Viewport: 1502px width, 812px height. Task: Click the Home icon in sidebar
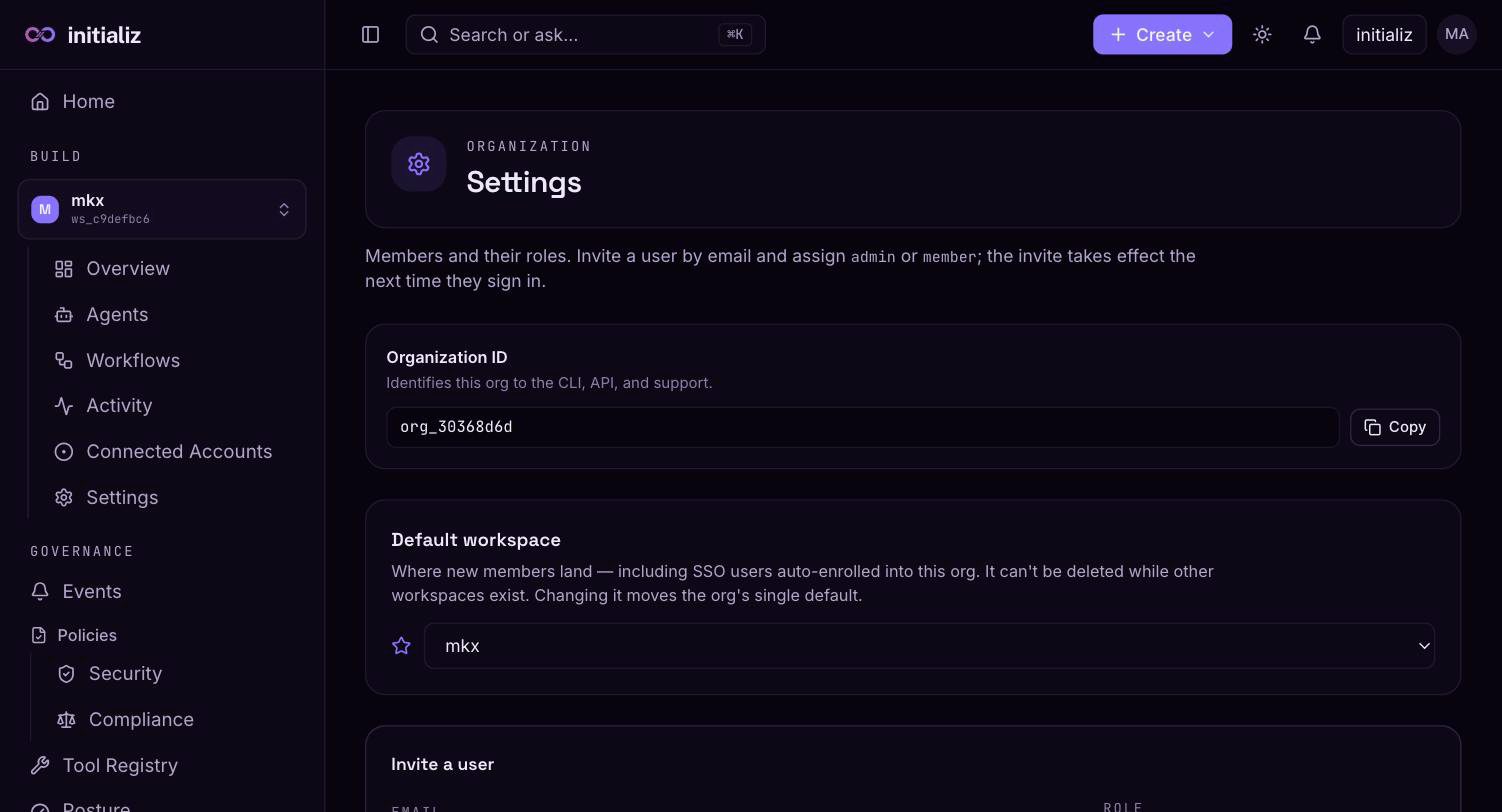tap(40, 102)
